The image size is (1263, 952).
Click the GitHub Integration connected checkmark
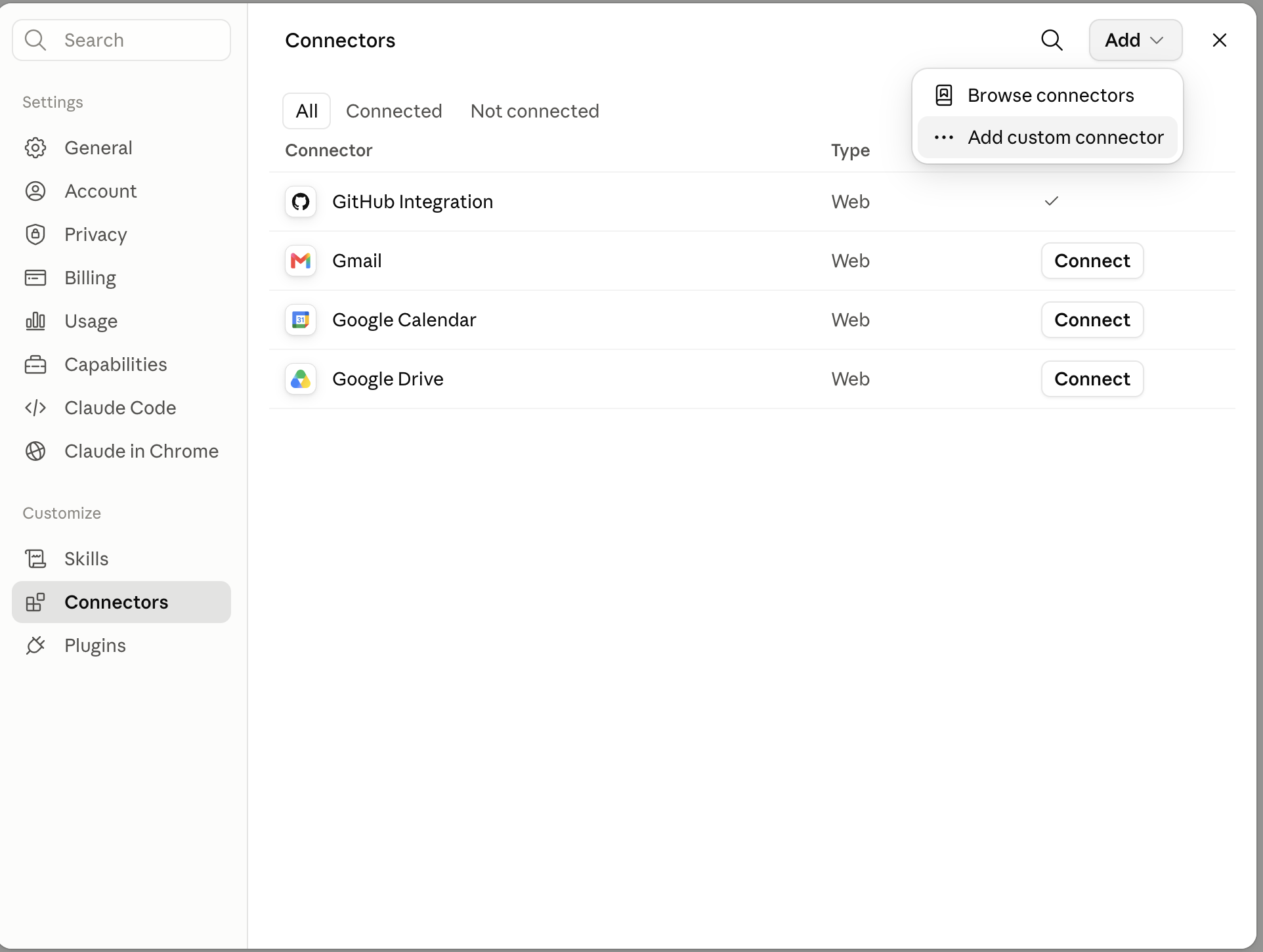(1052, 201)
